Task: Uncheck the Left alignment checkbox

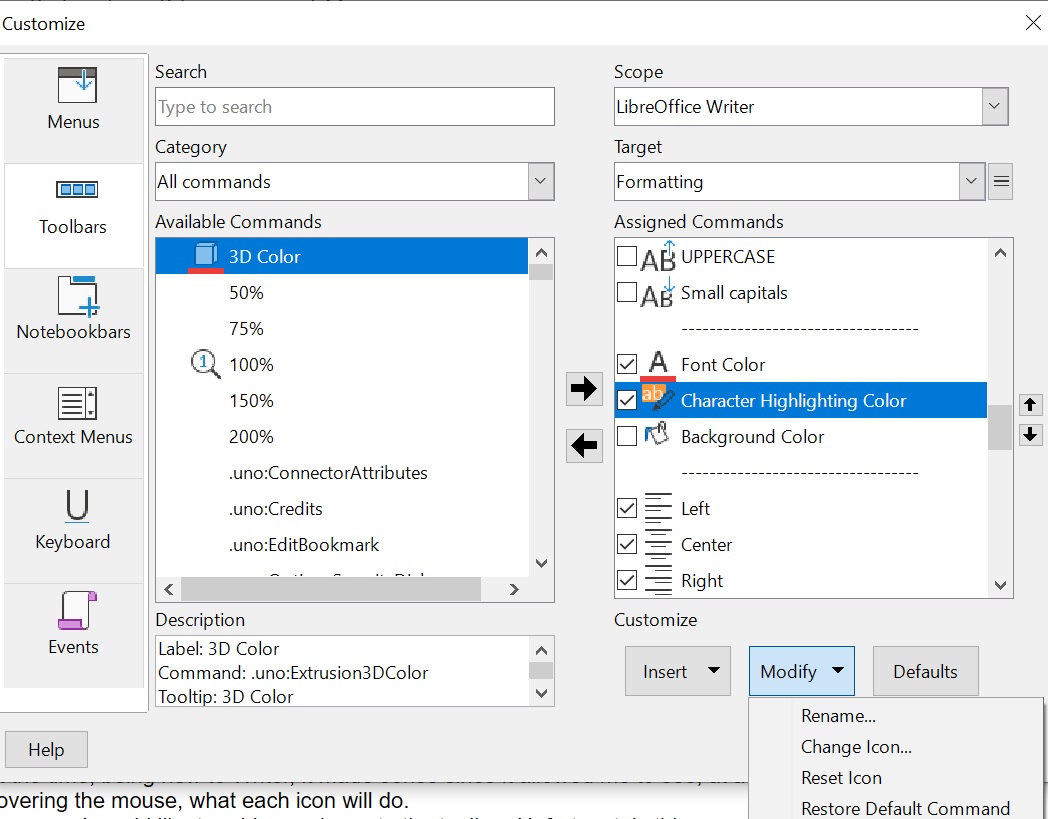Action: (626, 508)
